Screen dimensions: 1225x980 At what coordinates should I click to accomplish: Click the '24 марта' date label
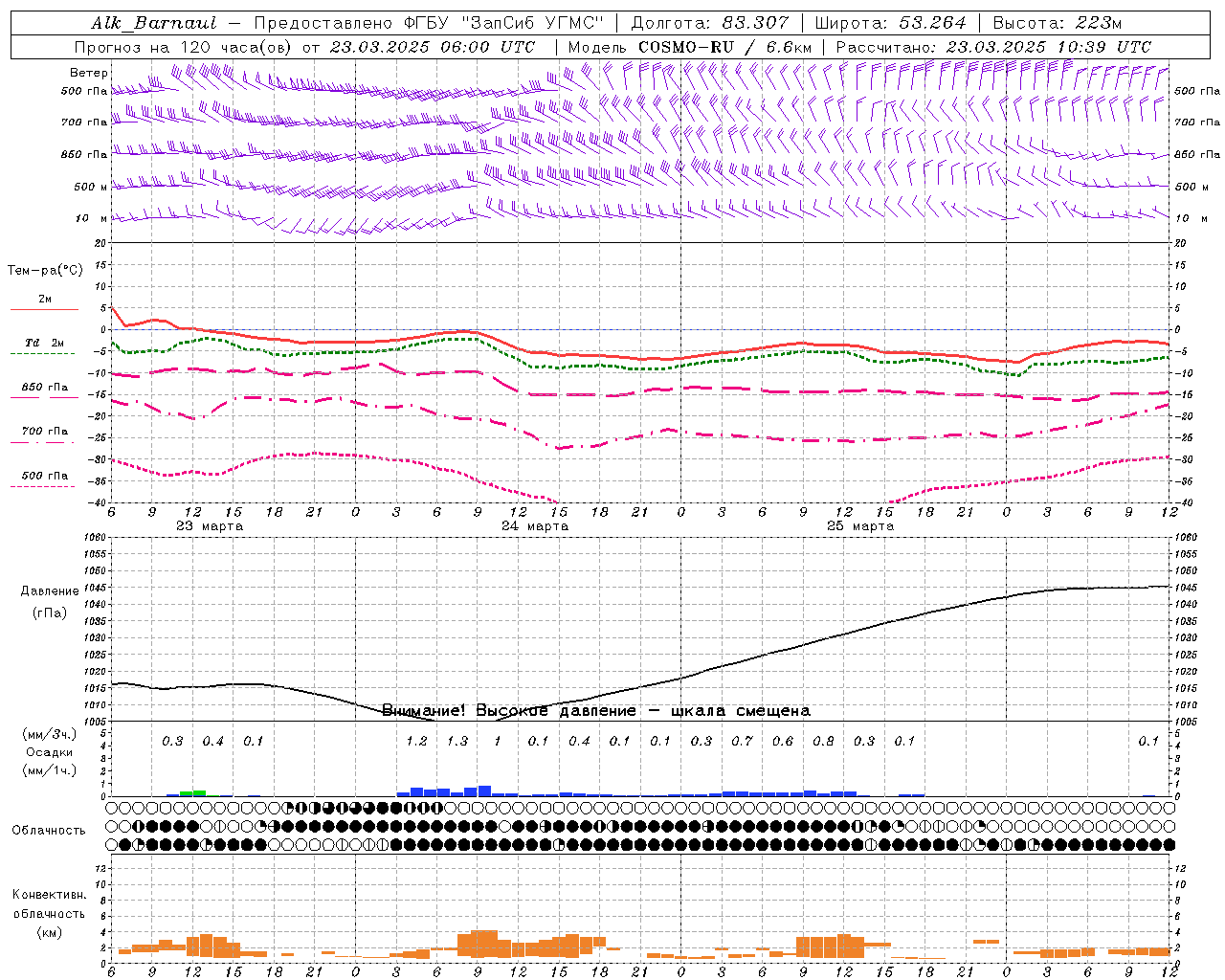click(535, 526)
